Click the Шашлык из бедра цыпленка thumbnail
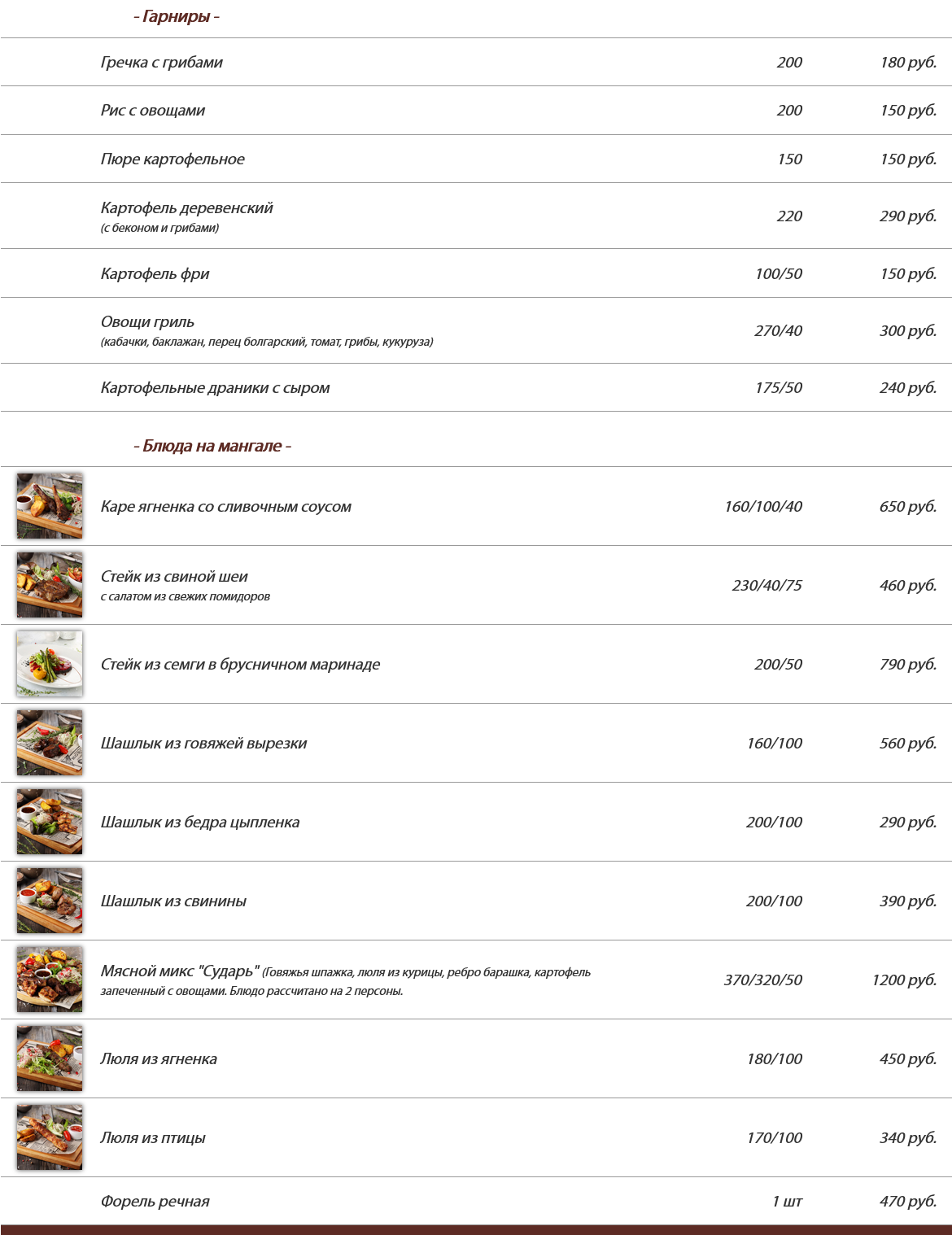 click(x=50, y=822)
